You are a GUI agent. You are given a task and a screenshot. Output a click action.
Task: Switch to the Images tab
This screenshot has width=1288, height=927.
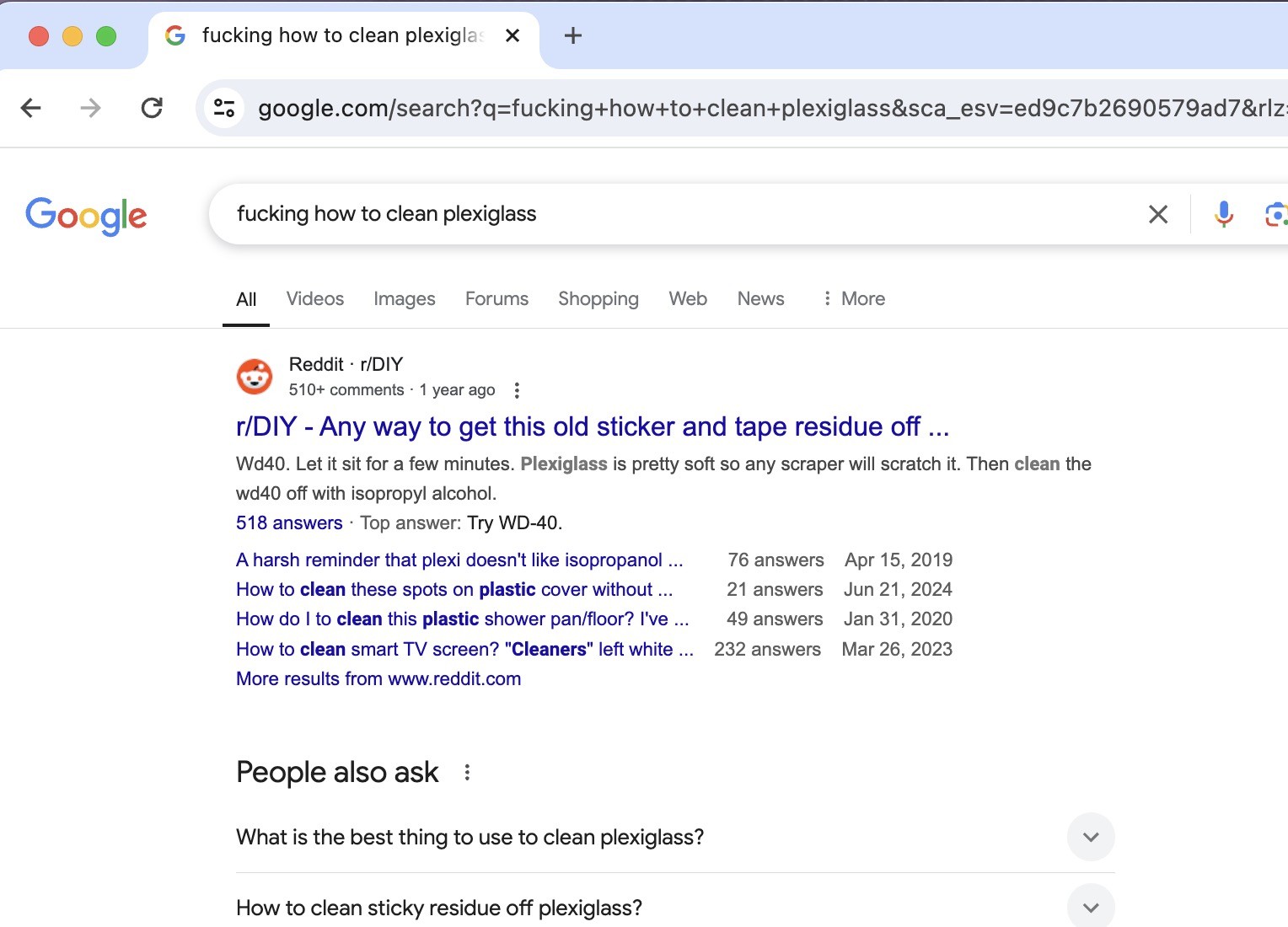point(404,298)
